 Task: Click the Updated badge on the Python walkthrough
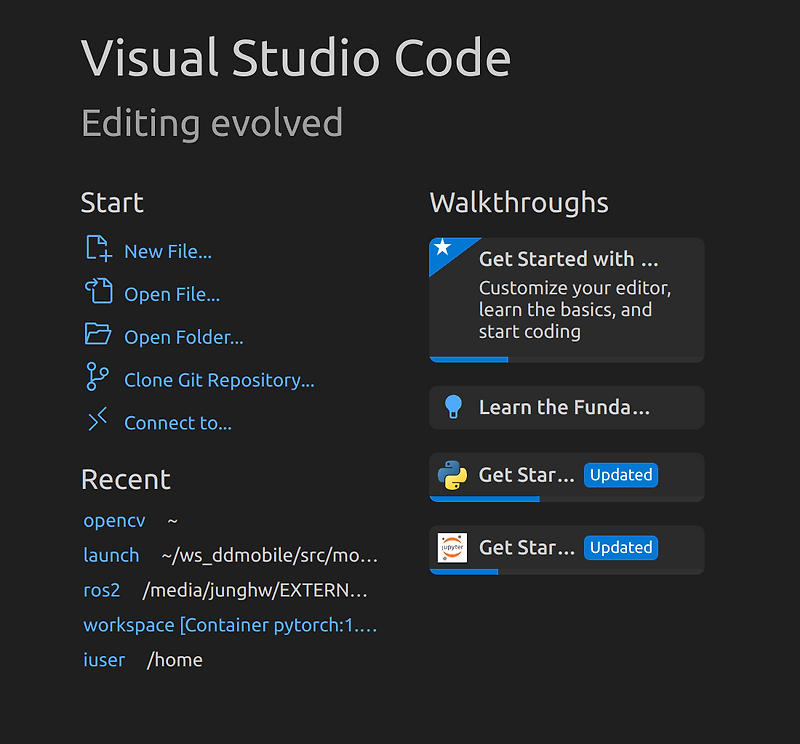click(x=621, y=476)
